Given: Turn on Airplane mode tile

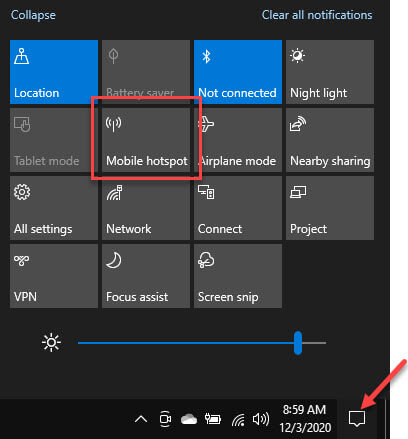Looking at the screenshot, I should click(x=238, y=140).
